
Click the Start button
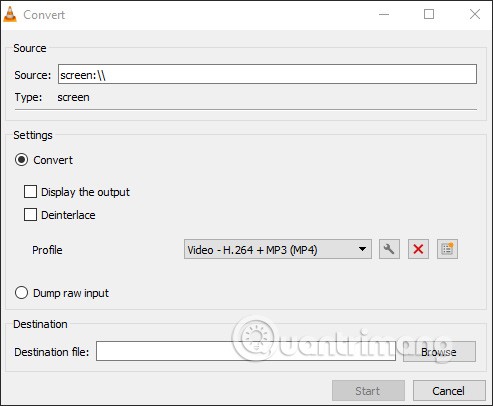[x=368, y=391]
